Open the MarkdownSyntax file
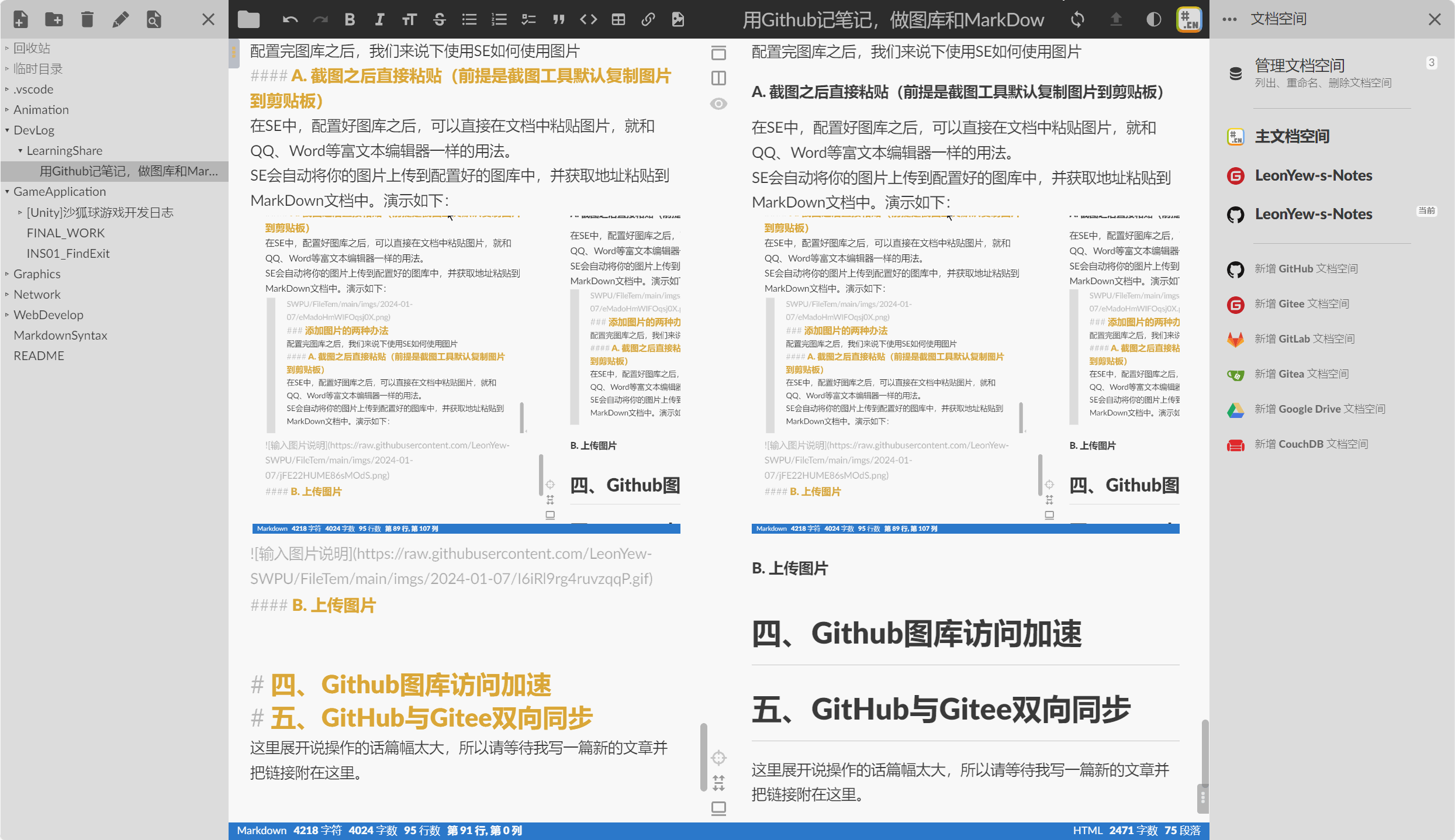The image size is (1455, 840). [60, 336]
